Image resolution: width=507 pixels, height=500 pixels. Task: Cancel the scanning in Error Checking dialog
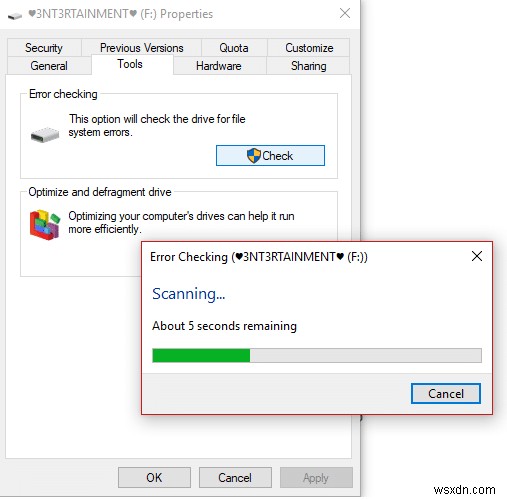click(446, 394)
